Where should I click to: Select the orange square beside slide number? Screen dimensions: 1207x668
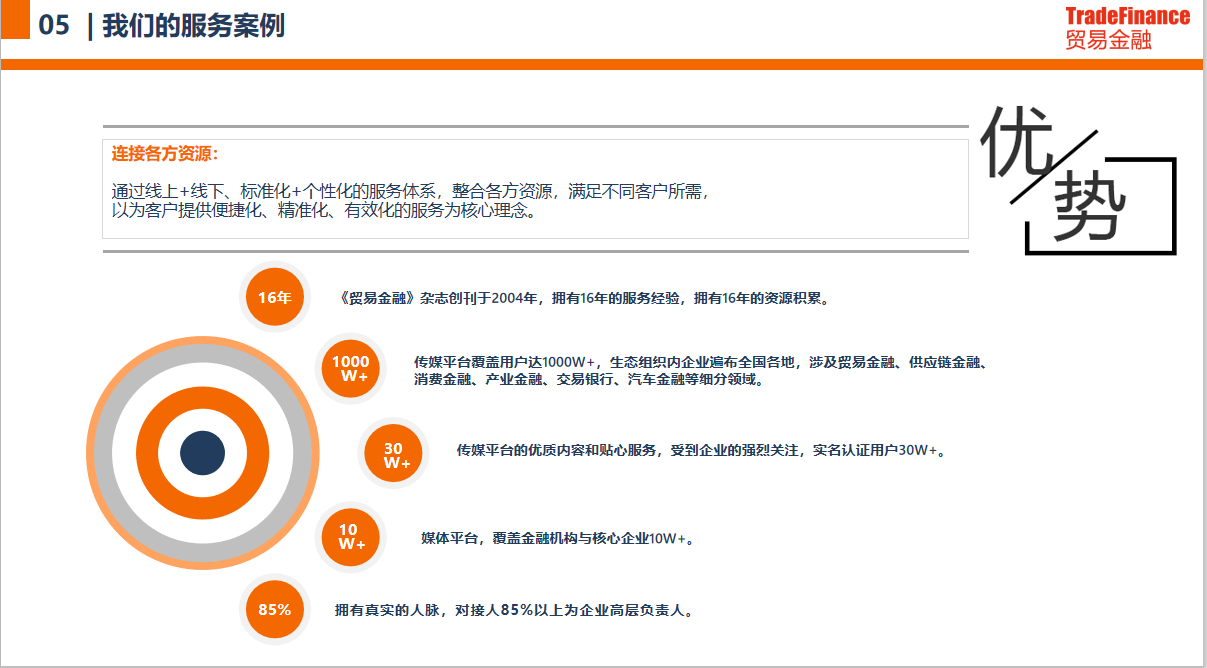pyautogui.click(x=15, y=20)
